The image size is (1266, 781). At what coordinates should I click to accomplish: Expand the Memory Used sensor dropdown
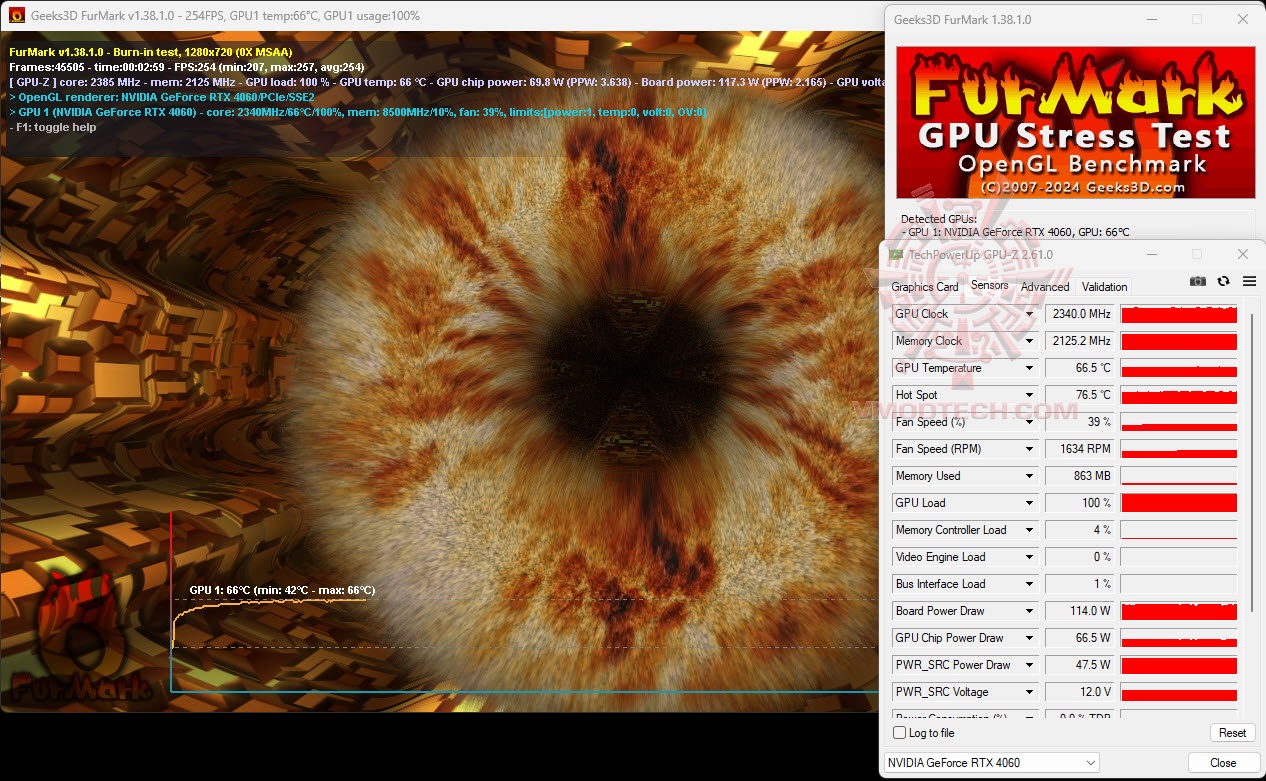pyautogui.click(x=1029, y=476)
